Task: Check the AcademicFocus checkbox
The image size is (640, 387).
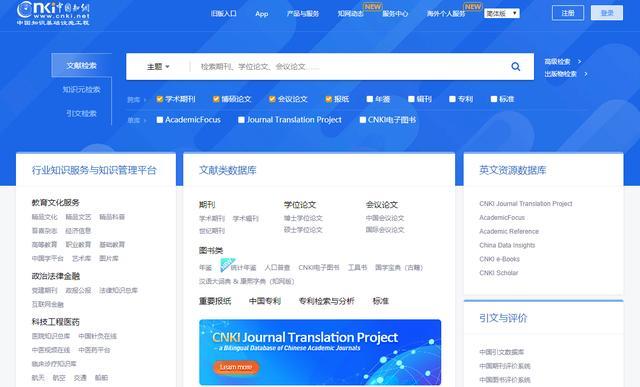Action: [160, 120]
